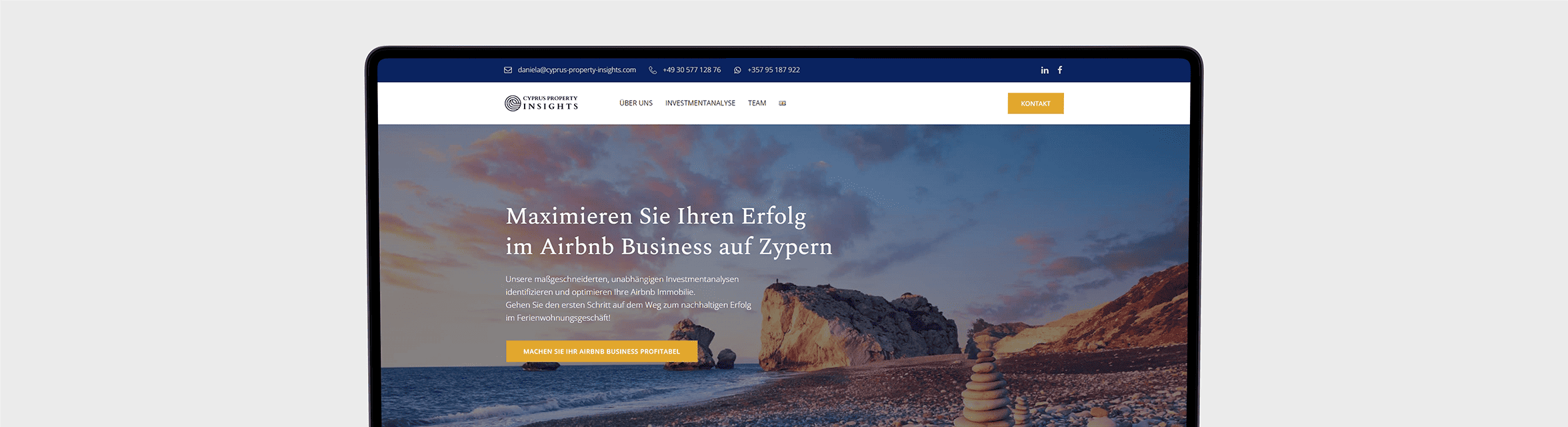Click the paragraph starting Unsere maßgeschneiderten

click(628, 298)
